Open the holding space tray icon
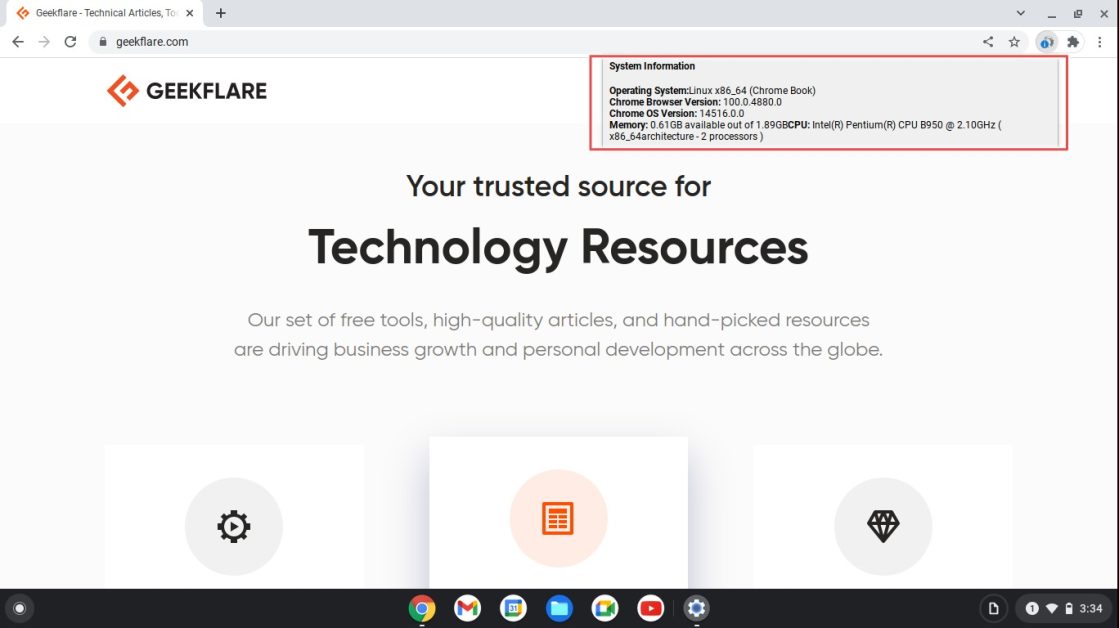The image size is (1119, 628). (993, 609)
